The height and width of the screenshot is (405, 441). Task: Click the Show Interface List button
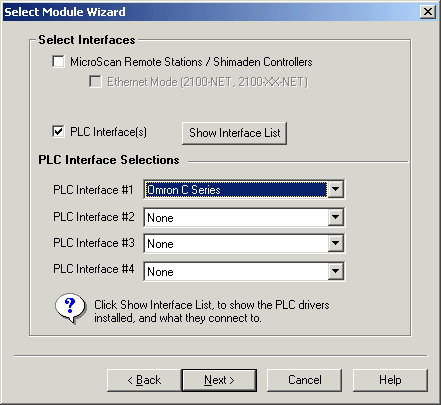(234, 133)
